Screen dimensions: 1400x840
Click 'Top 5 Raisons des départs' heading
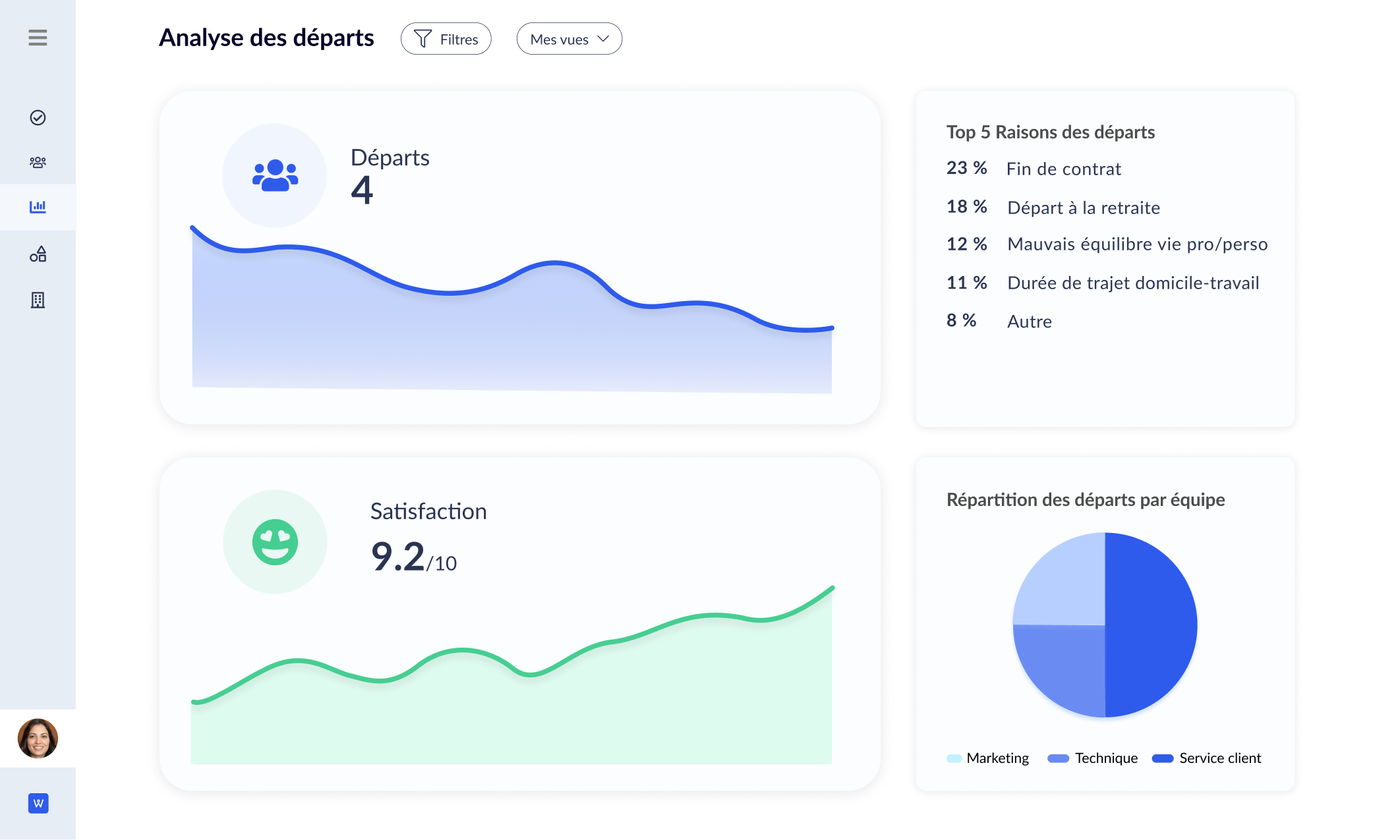coord(1051,132)
